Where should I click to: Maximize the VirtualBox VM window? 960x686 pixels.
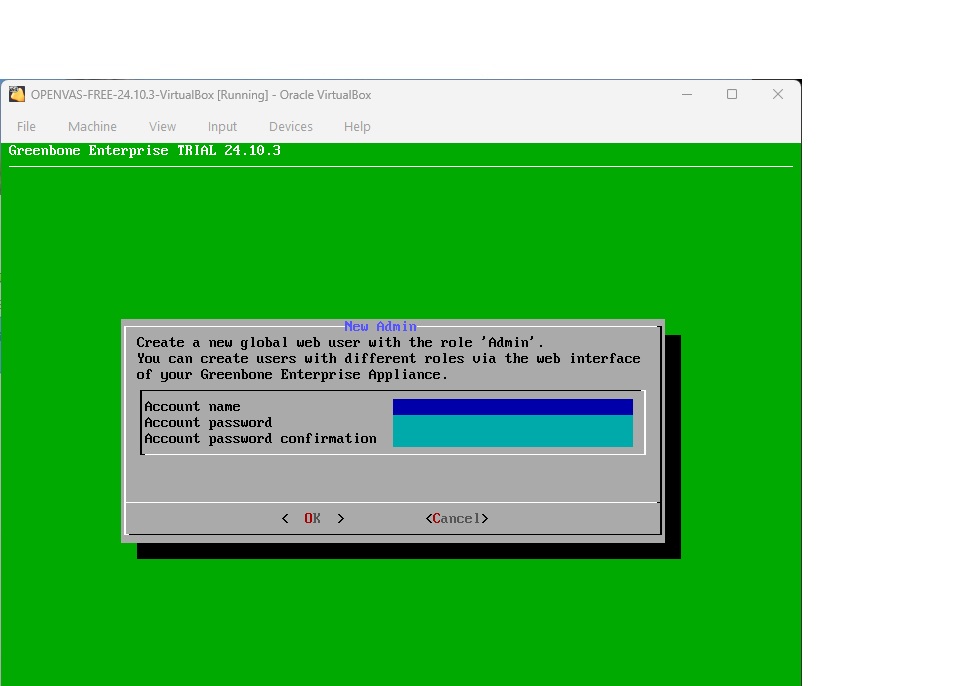coord(732,95)
